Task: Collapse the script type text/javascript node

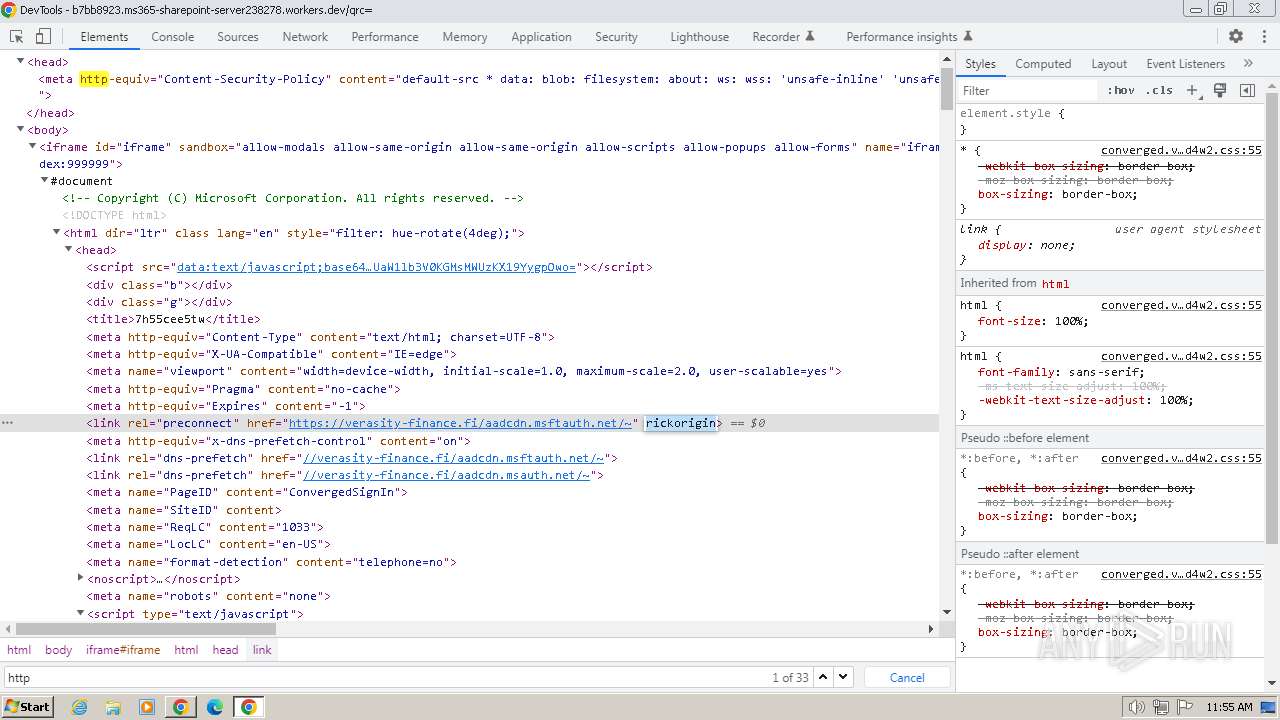Action: 80,614
